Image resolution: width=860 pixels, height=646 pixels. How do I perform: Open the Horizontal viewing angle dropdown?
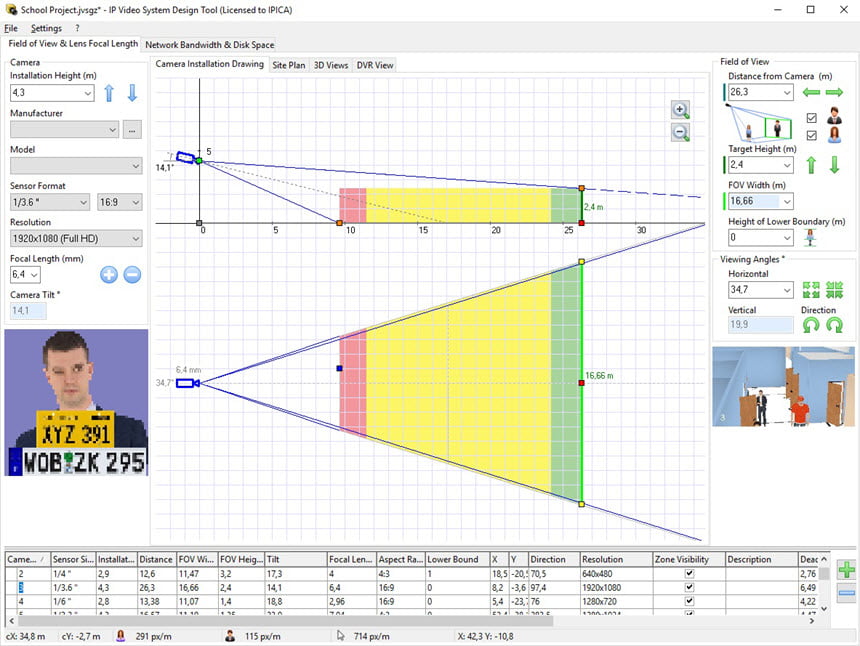coord(787,290)
